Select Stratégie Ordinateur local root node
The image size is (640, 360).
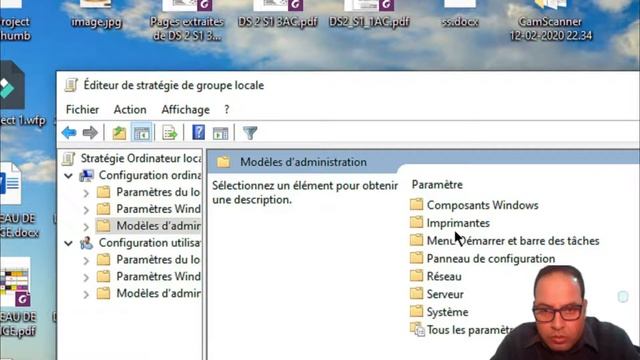click(x=141, y=158)
